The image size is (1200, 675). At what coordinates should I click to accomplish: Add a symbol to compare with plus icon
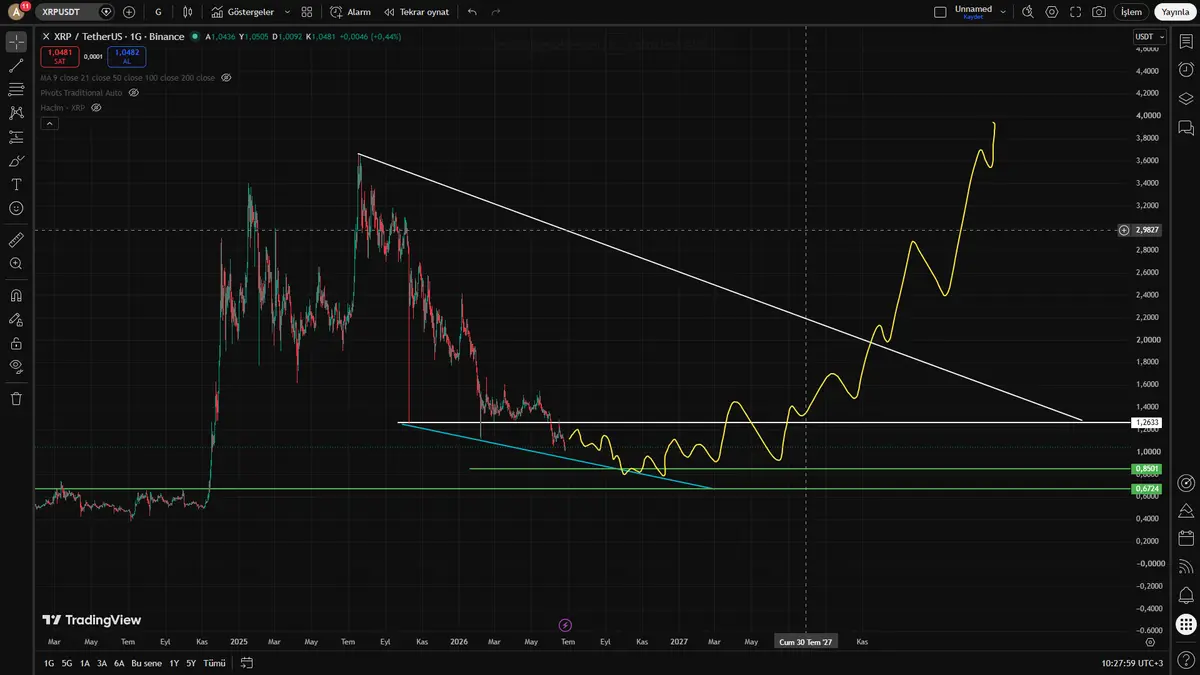(x=129, y=12)
